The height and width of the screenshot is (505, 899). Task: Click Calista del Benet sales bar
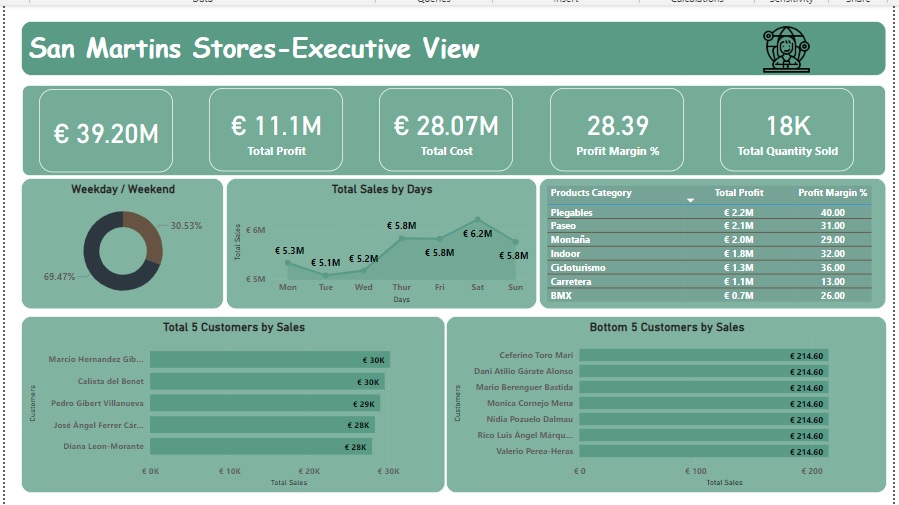267,382
